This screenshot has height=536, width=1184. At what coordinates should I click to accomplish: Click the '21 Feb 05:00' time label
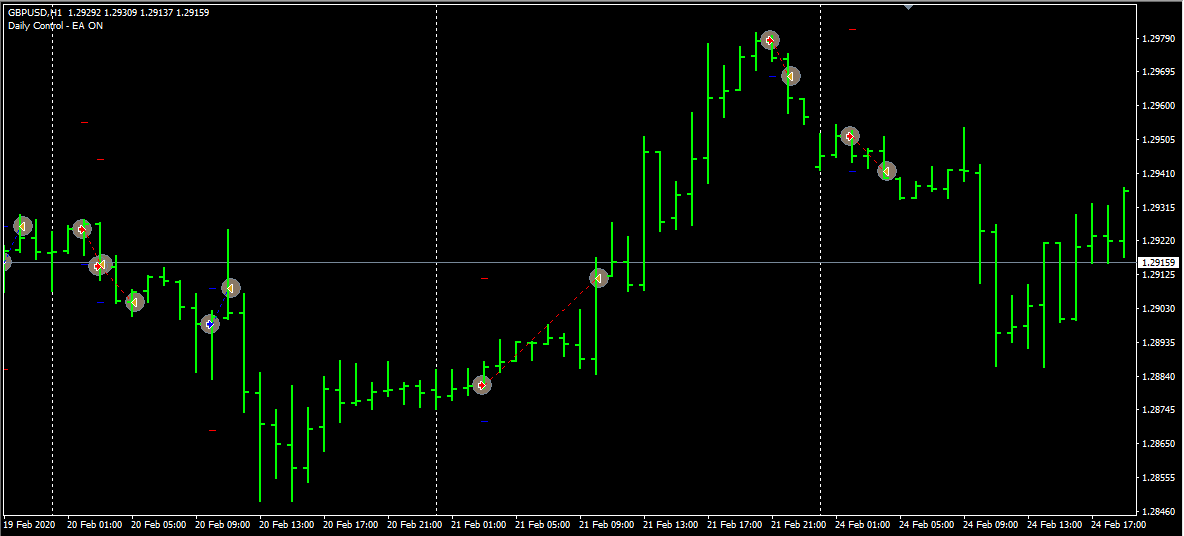coord(541,524)
